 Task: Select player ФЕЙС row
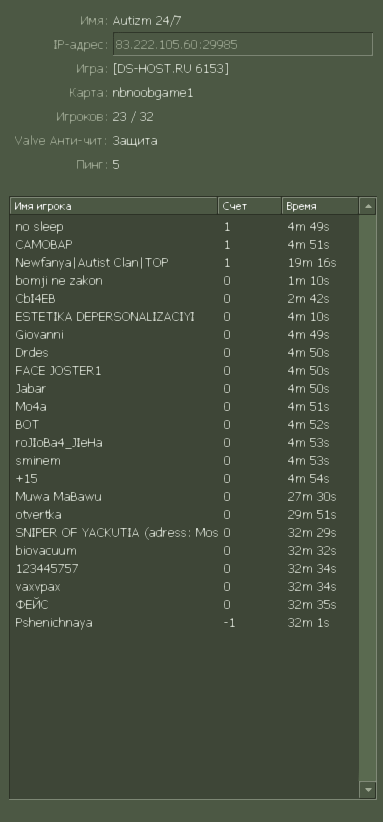pyautogui.click(x=184, y=604)
